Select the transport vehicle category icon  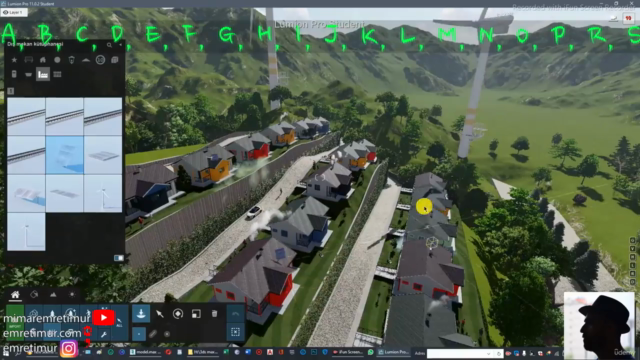29,60
